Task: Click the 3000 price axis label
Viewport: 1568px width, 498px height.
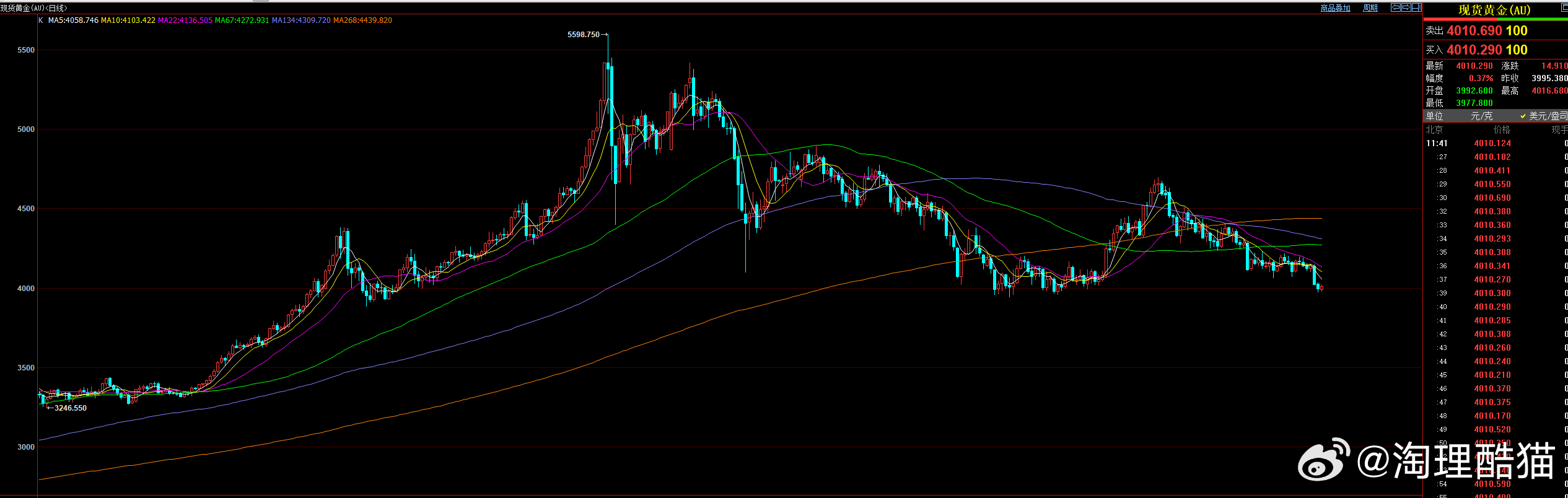Action: pyautogui.click(x=26, y=447)
